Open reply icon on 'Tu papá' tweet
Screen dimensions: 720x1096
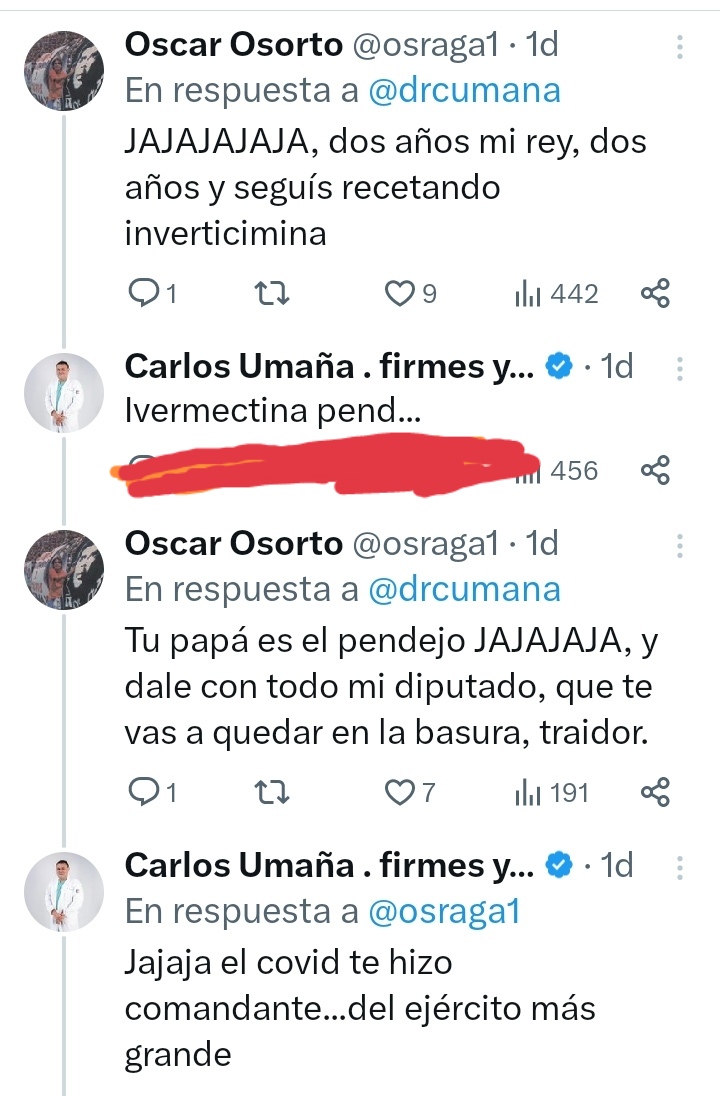[x=146, y=793]
